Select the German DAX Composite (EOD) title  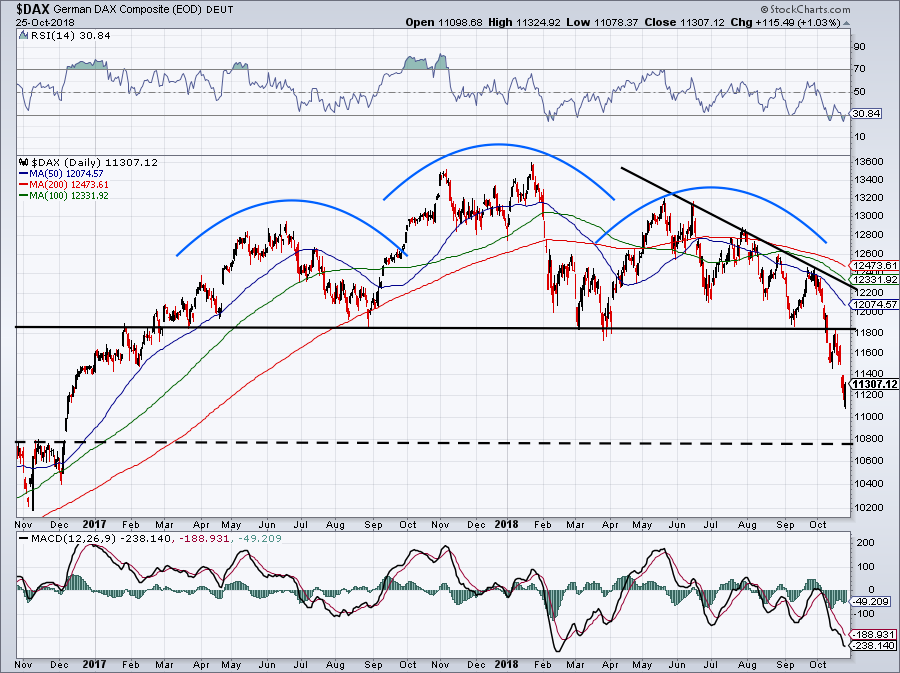click(x=127, y=10)
